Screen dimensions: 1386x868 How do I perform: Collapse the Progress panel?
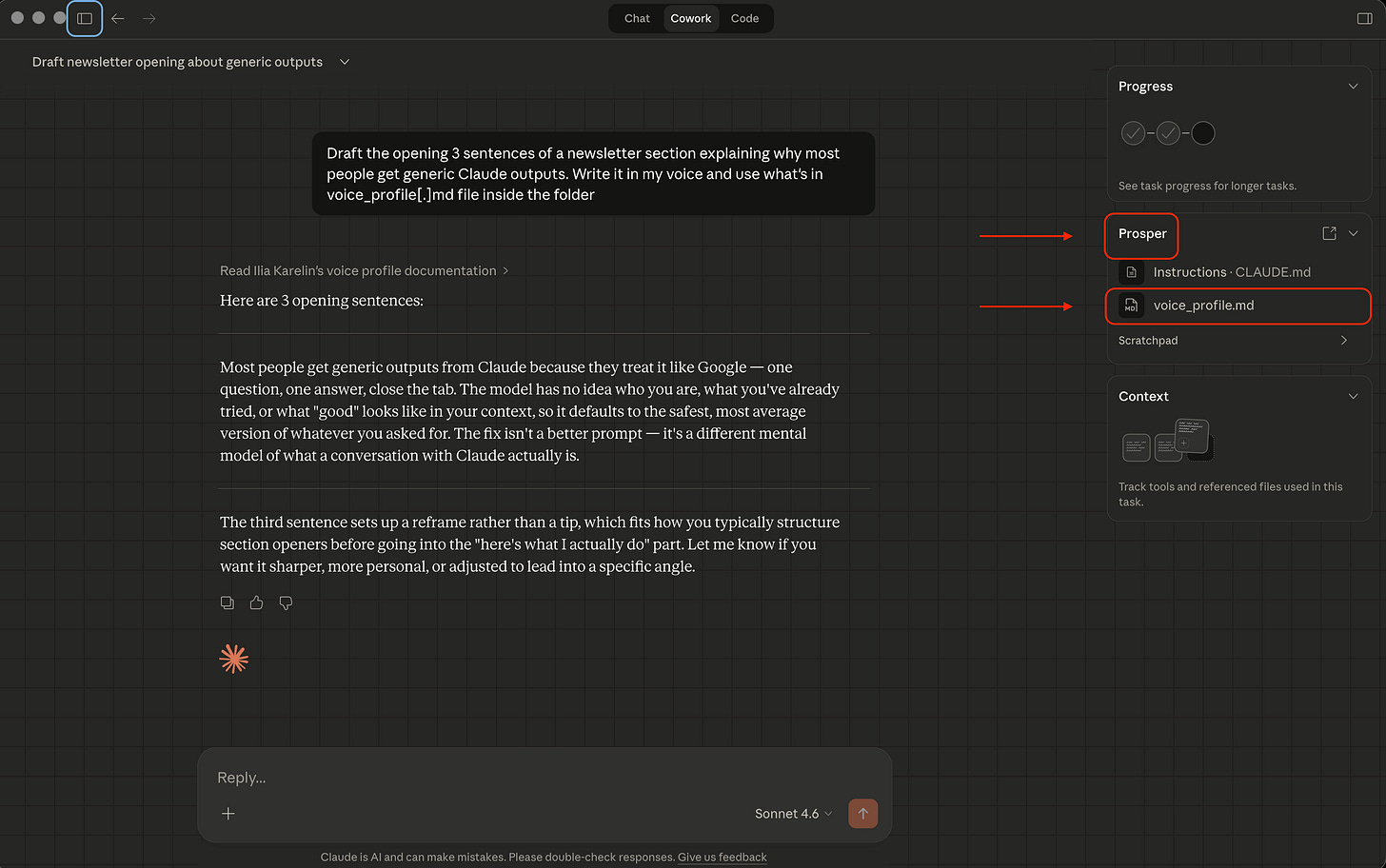pos(1353,86)
